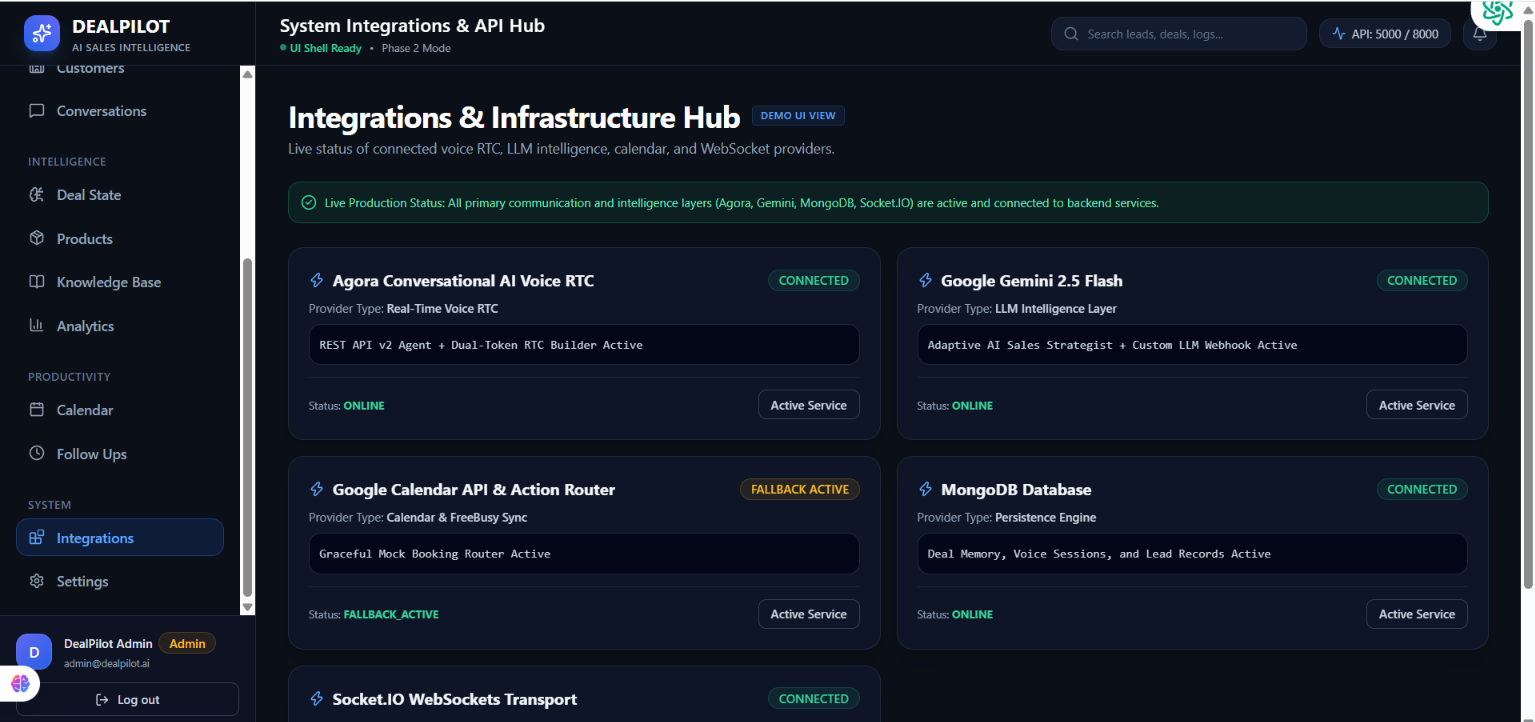
Task: Click 'Deal Memory, Voice Sessions' description text
Action: pyautogui.click(x=1099, y=554)
